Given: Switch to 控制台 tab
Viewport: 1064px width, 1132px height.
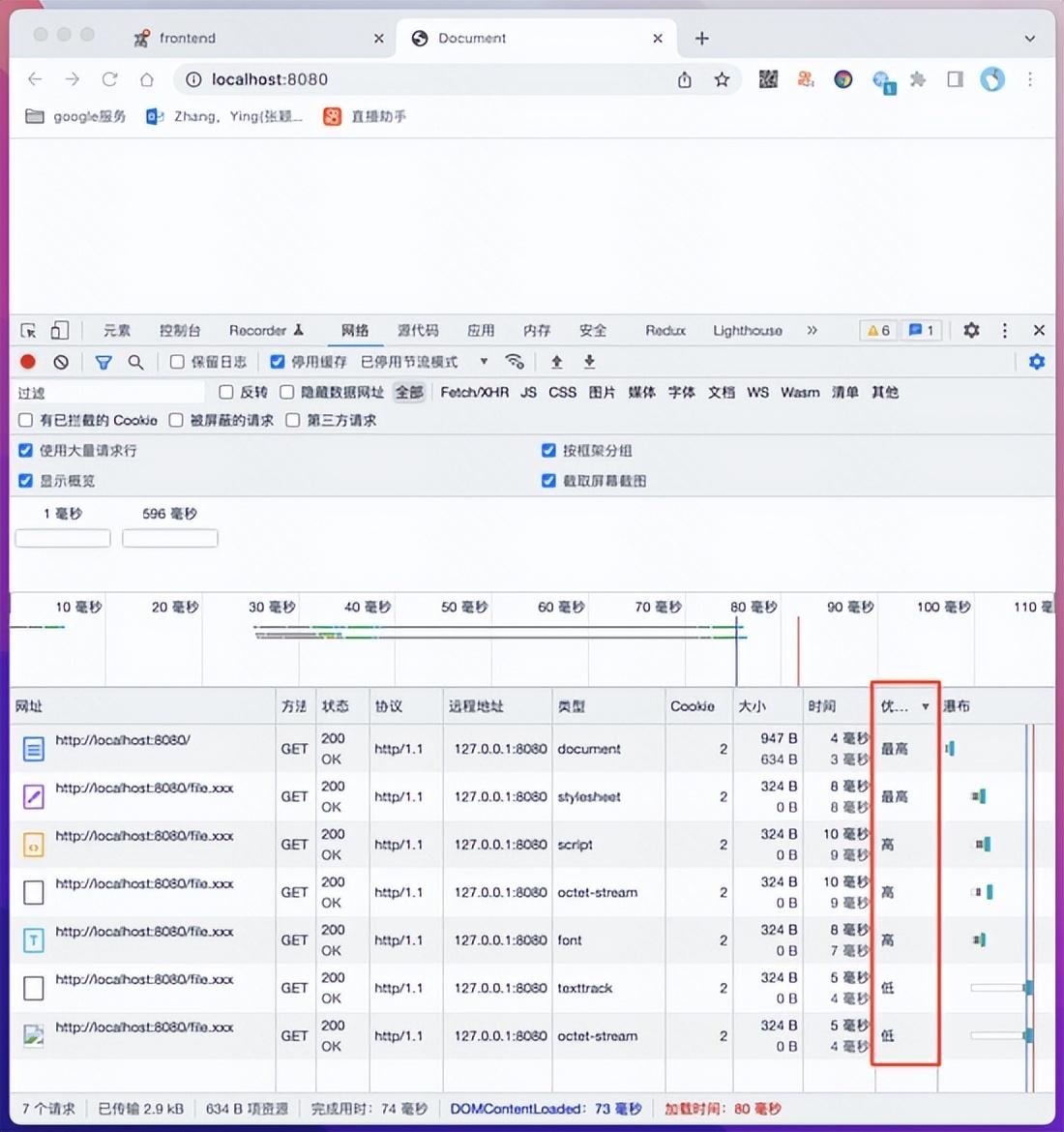Looking at the screenshot, I should click(x=180, y=331).
